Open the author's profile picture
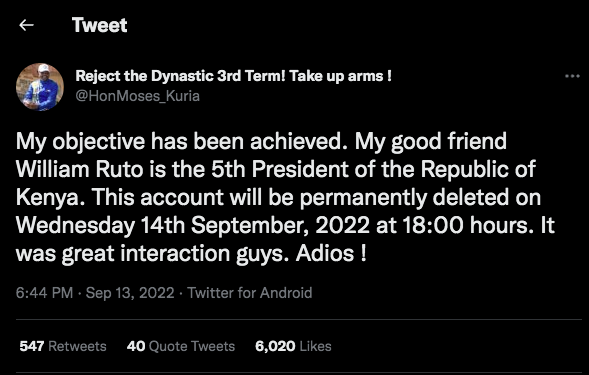The image size is (589, 375). 40,87
